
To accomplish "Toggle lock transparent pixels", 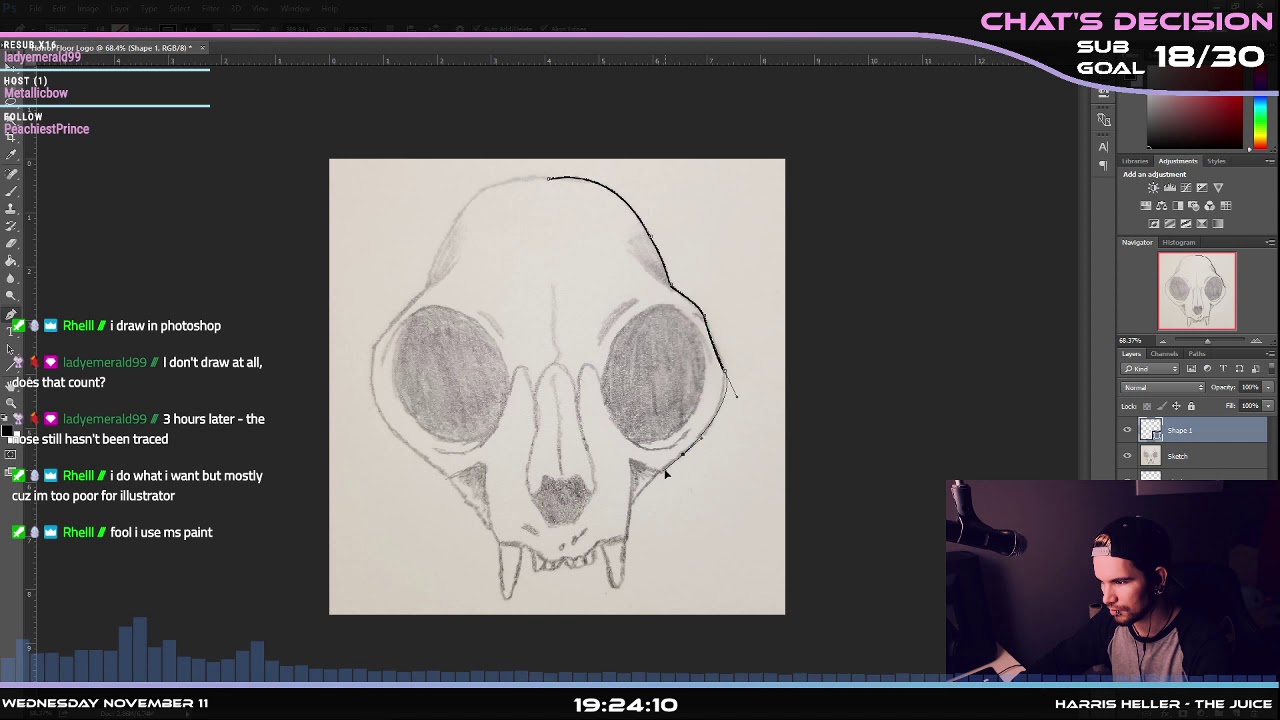I will click(1147, 406).
